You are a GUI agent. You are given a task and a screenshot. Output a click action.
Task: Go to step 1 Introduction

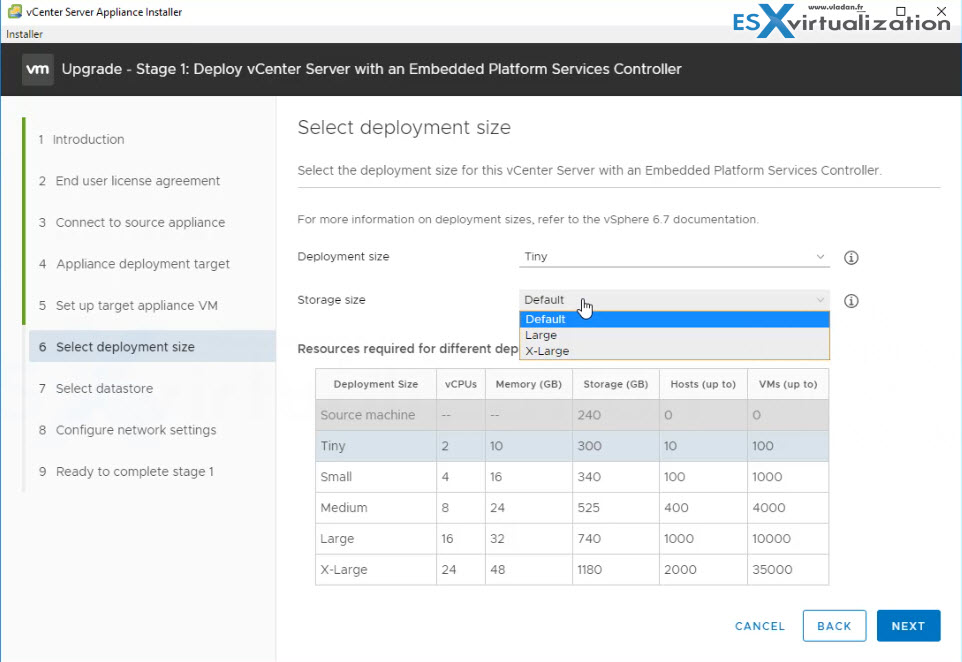[x=81, y=139]
